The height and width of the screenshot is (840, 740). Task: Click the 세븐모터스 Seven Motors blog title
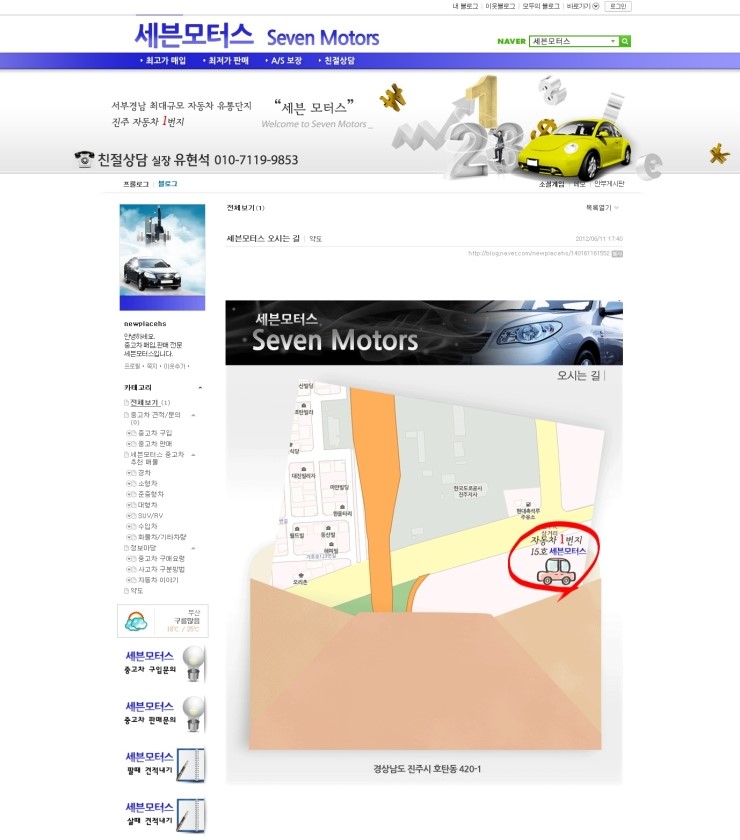coord(257,35)
